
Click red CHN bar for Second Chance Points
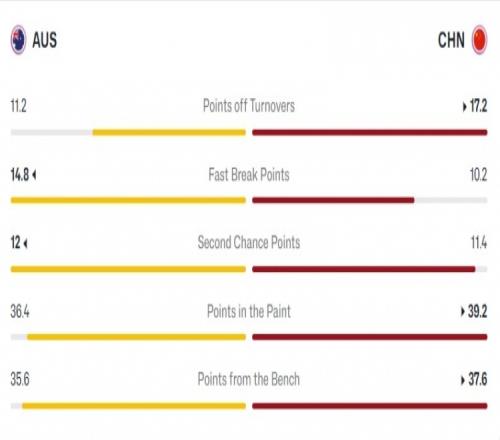(364, 269)
